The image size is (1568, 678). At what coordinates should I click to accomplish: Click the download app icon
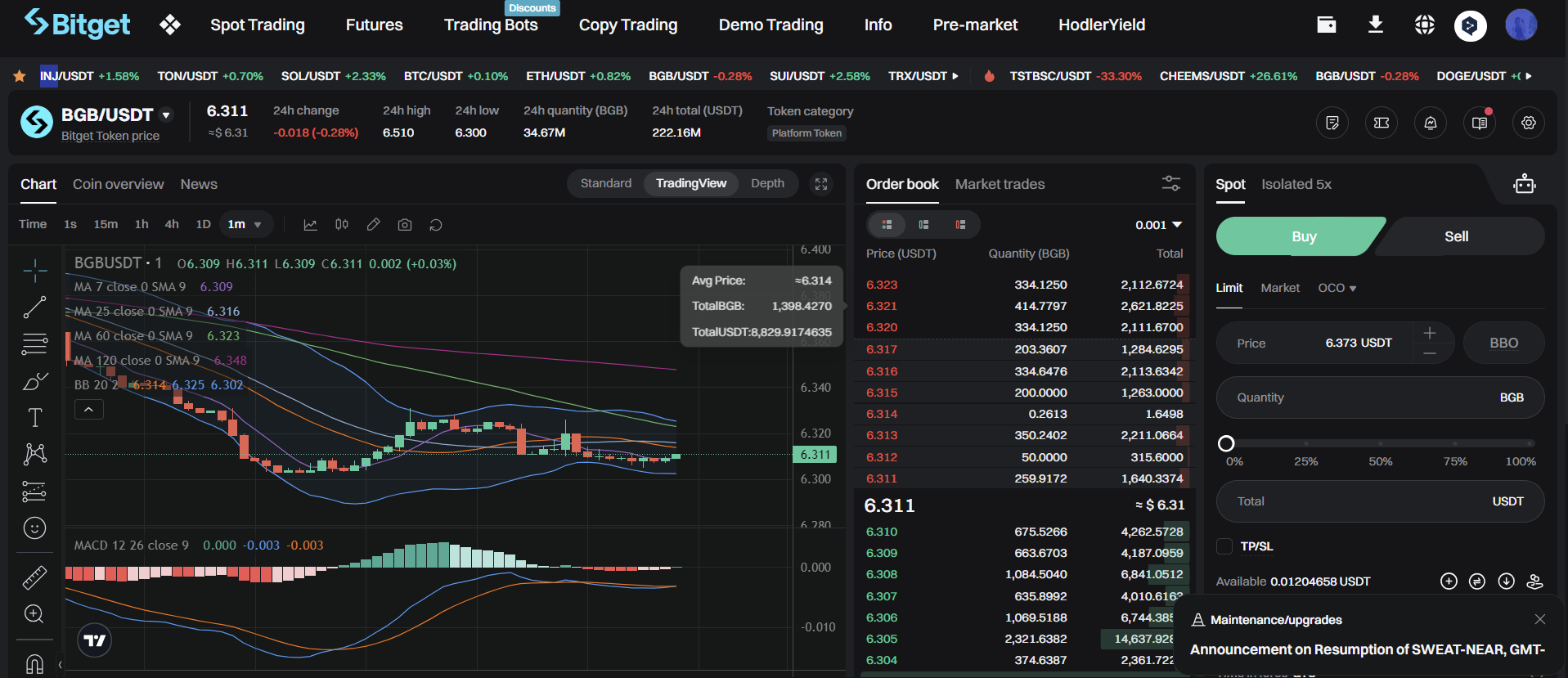tap(1376, 25)
